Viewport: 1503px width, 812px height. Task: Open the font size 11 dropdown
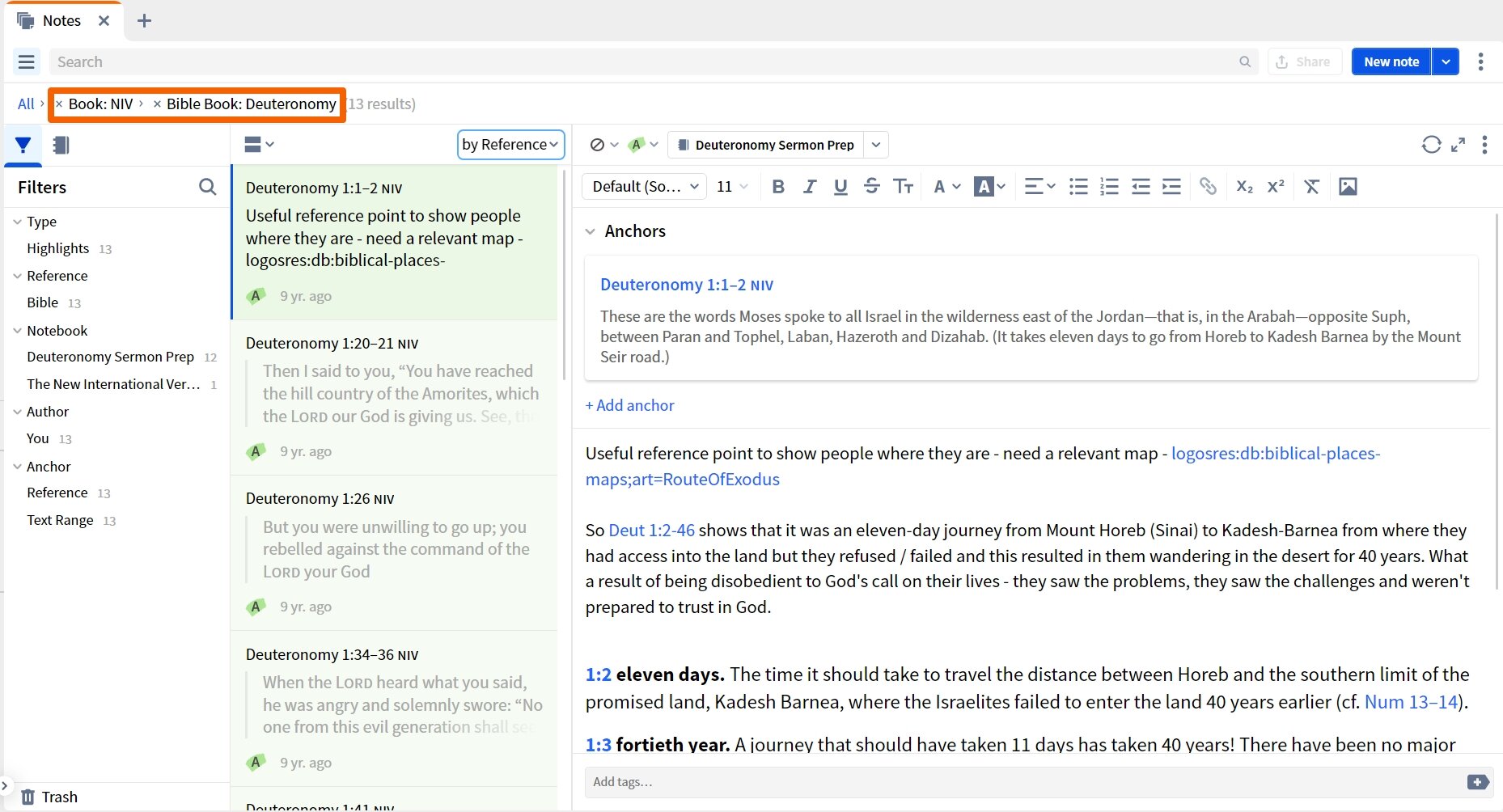click(x=732, y=187)
